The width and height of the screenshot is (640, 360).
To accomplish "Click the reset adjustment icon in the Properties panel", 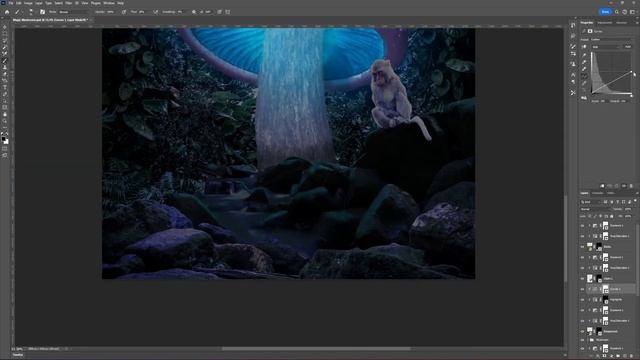I will 616,186.
